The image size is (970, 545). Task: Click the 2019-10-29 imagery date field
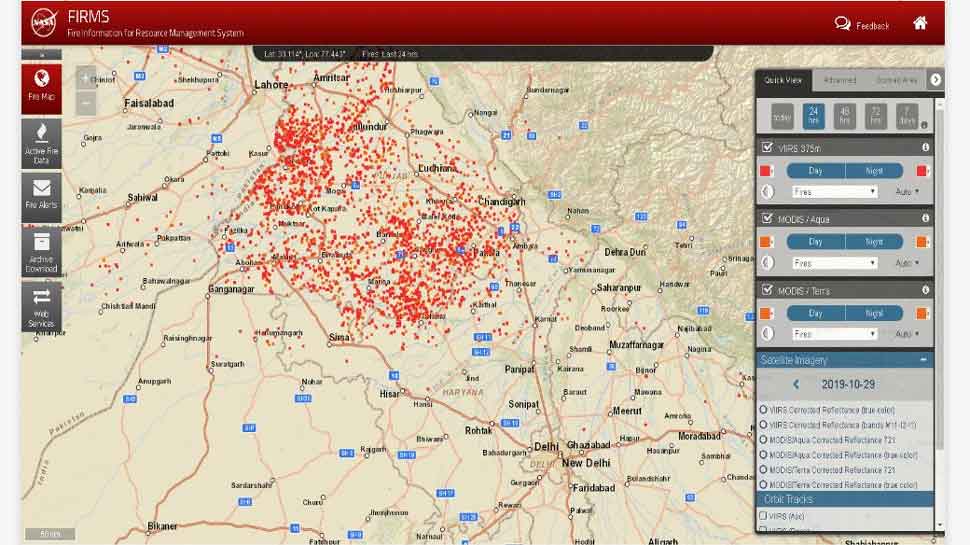pyautogui.click(x=848, y=385)
